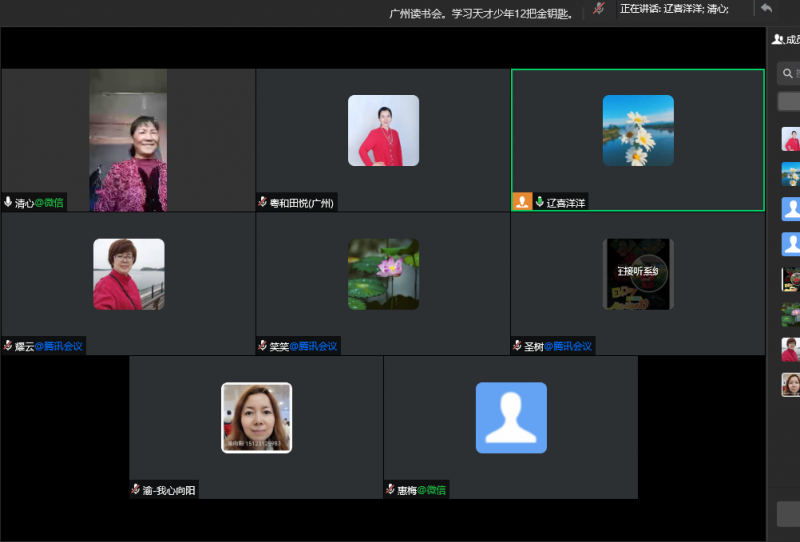Click muted mic icon next to 圣树
This screenshot has height=542, width=800.
coord(518,346)
